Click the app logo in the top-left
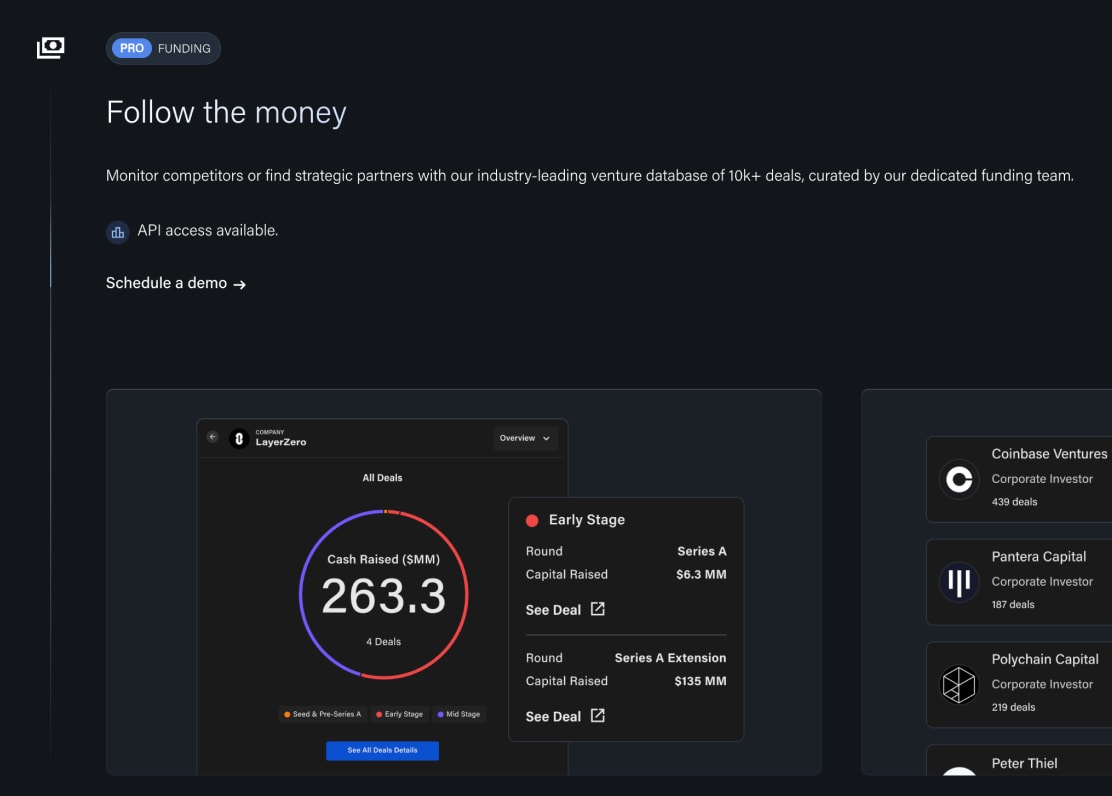The image size is (1112, 796). point(51,47)
